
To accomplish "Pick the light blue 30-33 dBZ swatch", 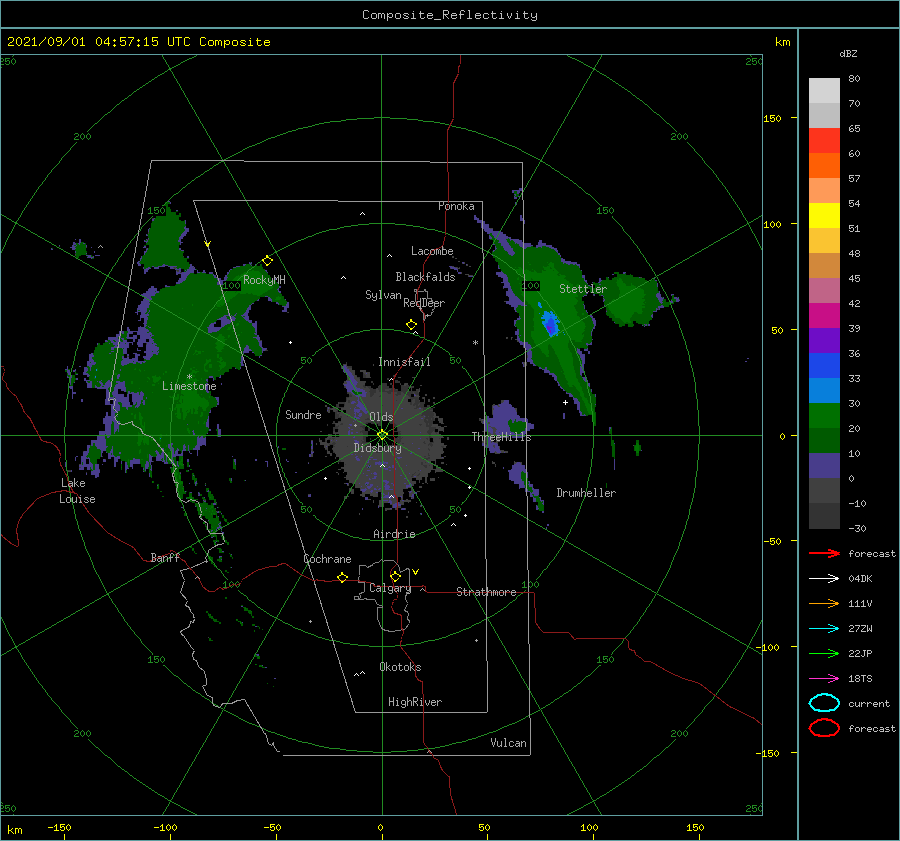I will click(x=824, y=391).
